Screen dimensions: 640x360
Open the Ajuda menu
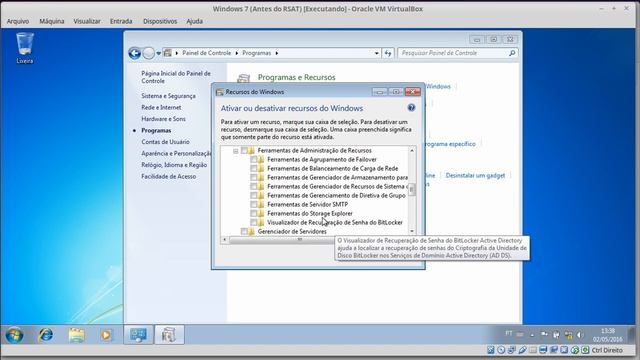[x=194, y=21]
